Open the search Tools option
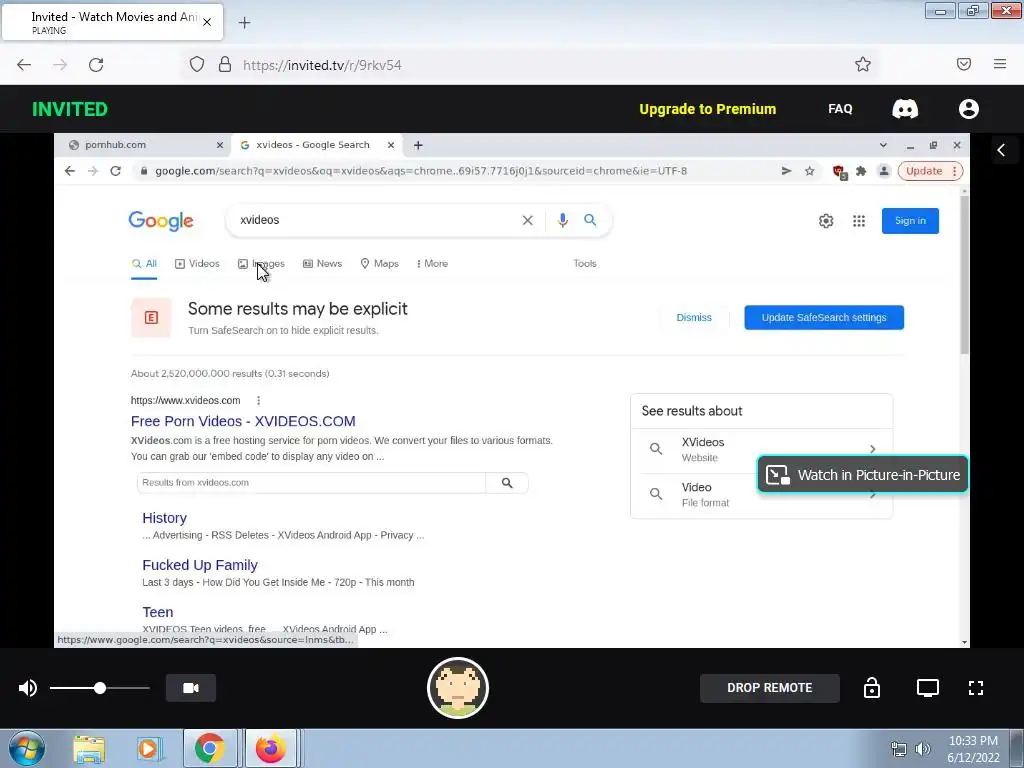This screenshot has height=768, width=1024. [x=584, y=264]
